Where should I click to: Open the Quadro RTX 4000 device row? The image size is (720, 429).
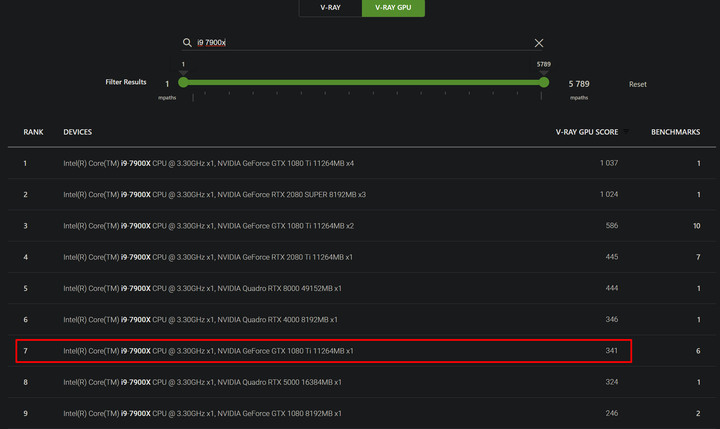point(362,319)
